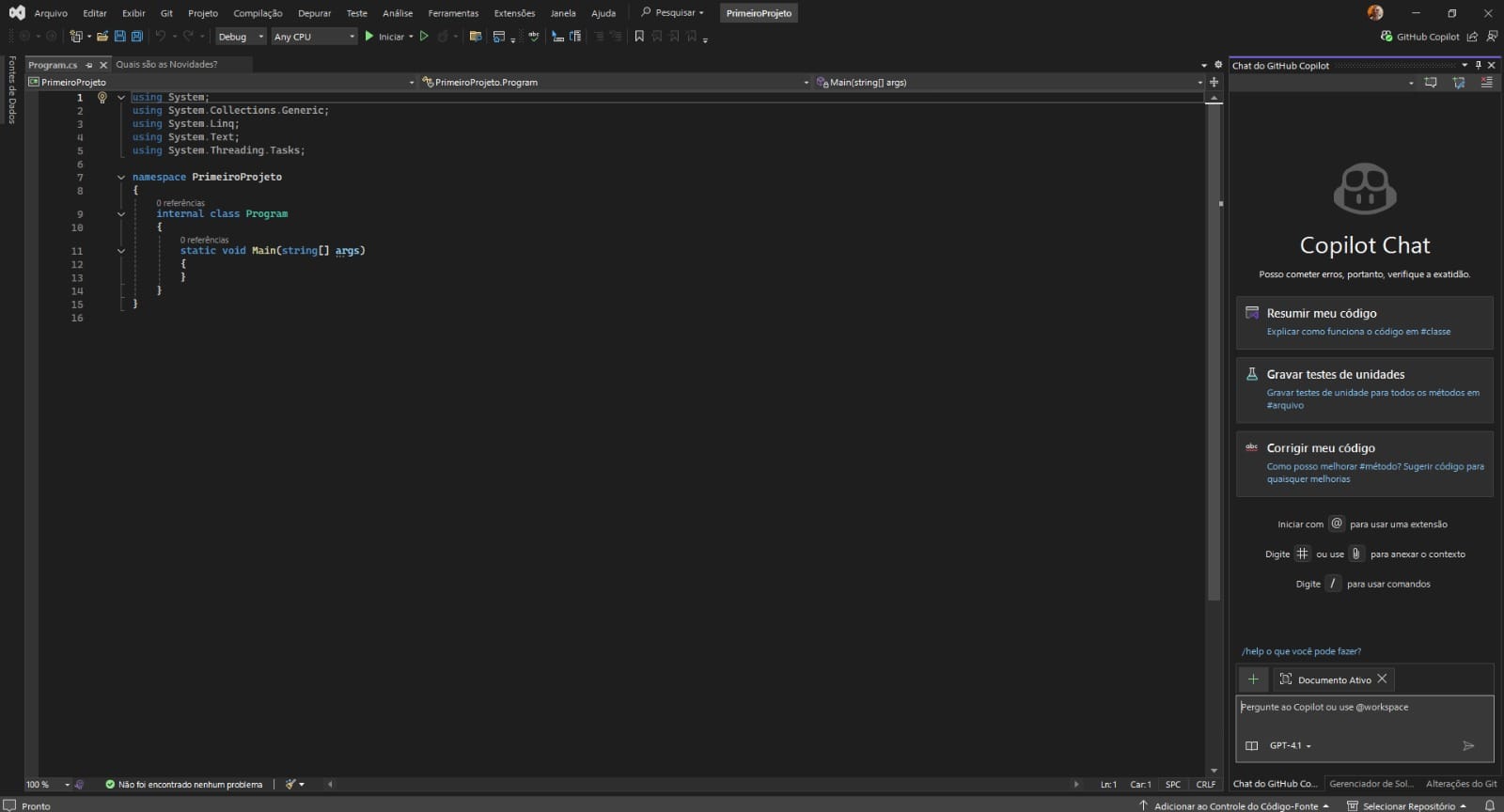Open the Ferramentas menu
The image size is (1504, 812).
pyautogui.click(x=453, y=13)
